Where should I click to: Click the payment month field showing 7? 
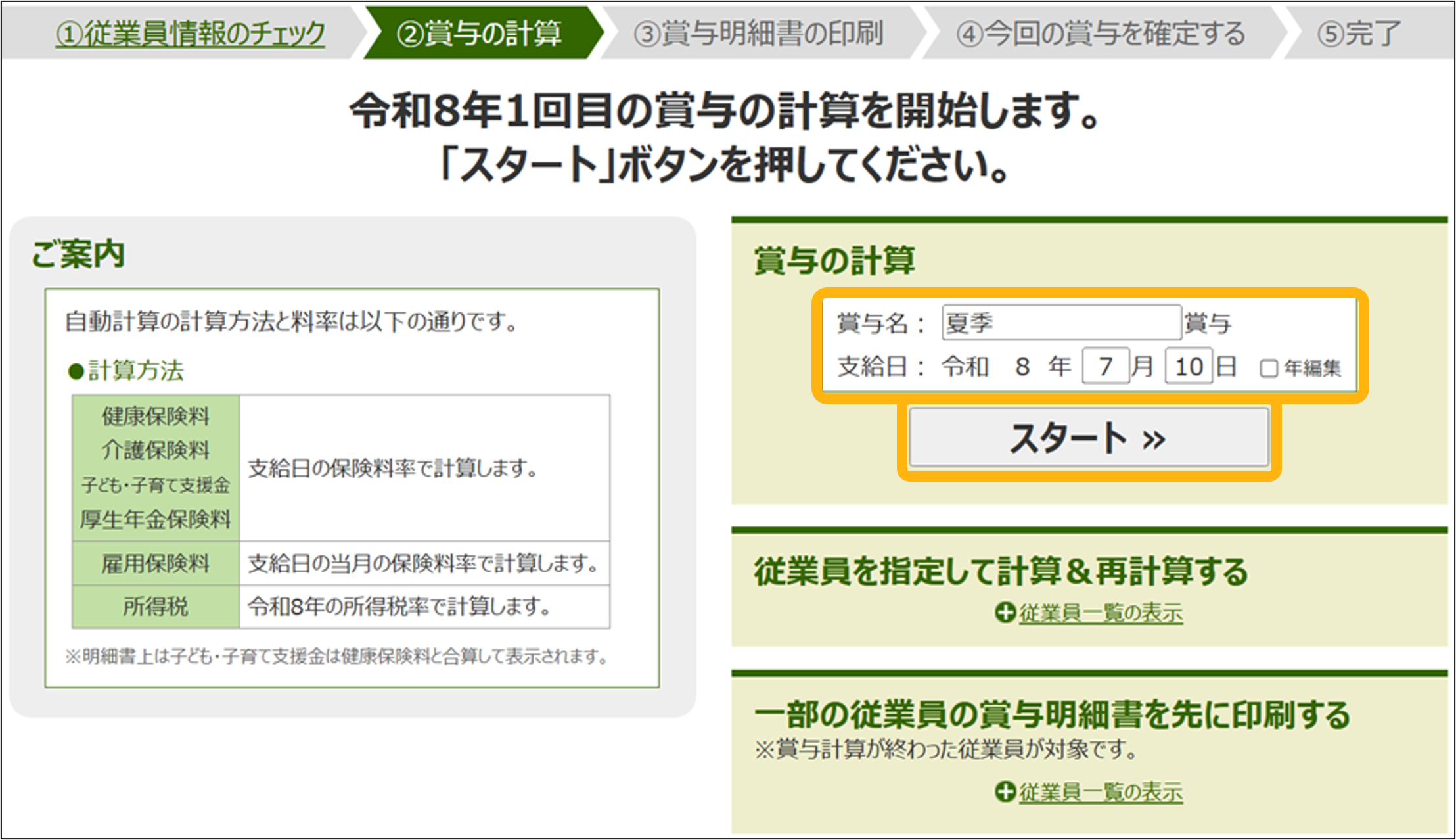tap(1106, 366)
